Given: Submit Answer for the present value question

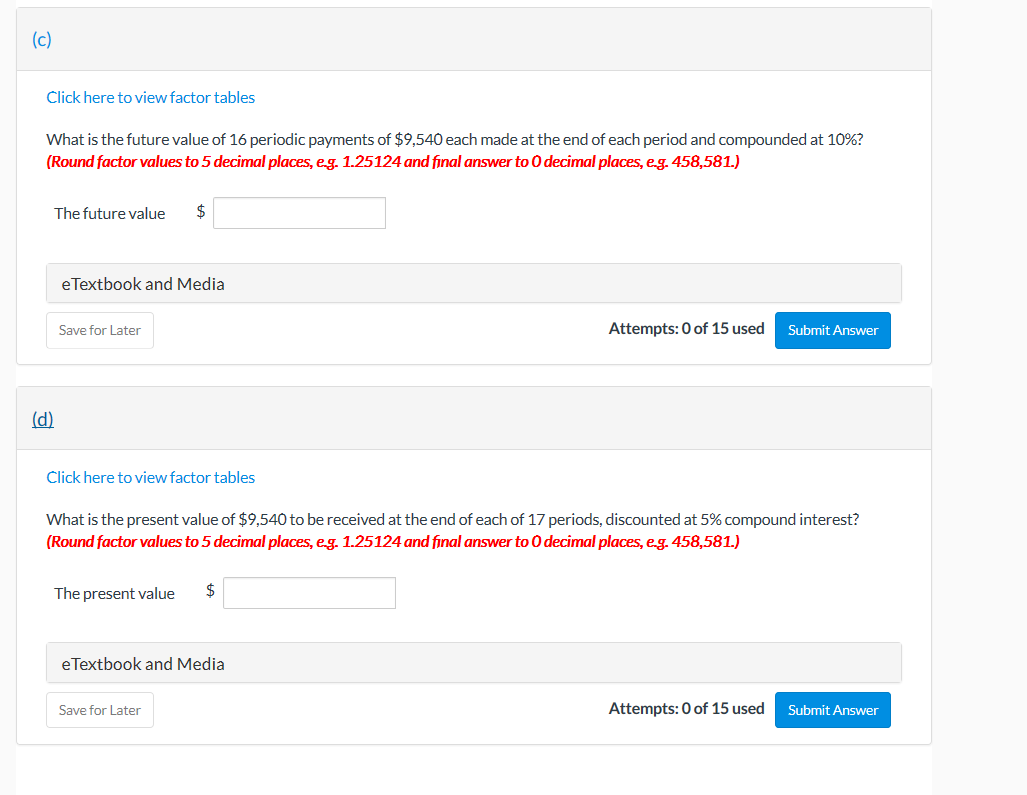Looking at the screenshot, I should 832,710.
